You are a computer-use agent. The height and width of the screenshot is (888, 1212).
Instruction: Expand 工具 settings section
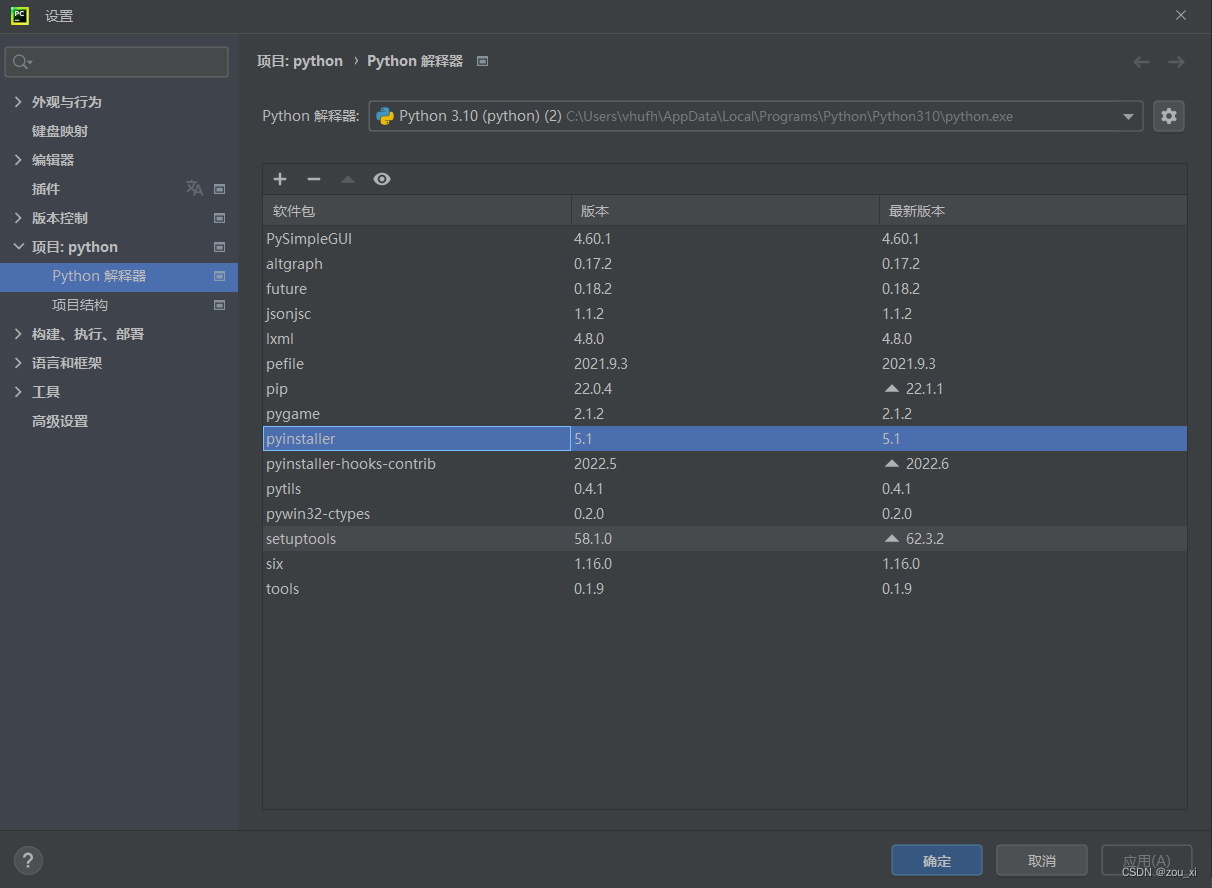click(x=18, y=392)
